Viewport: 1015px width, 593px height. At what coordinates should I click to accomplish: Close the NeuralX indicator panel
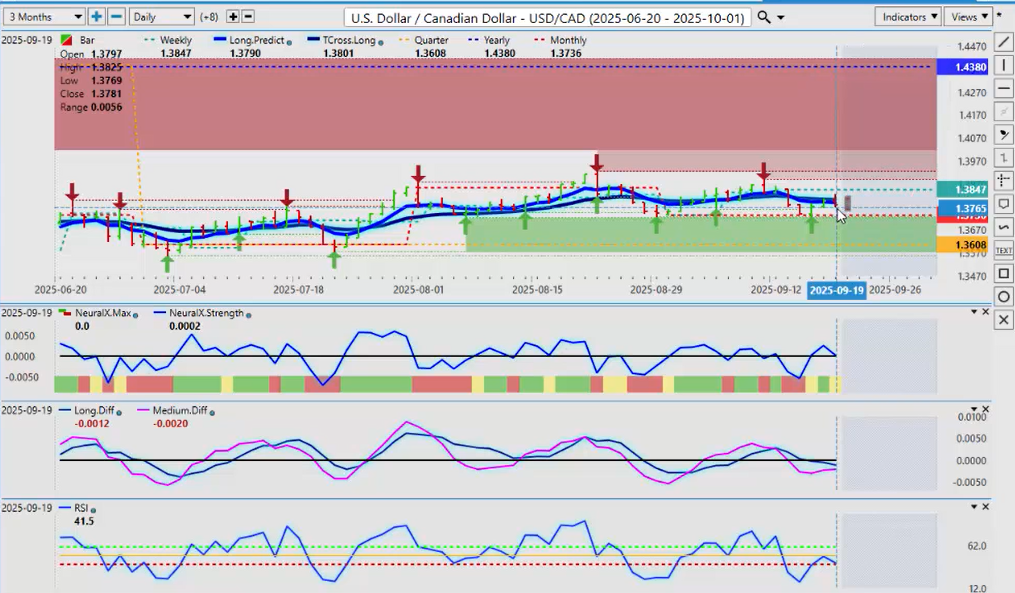[986, 312]
